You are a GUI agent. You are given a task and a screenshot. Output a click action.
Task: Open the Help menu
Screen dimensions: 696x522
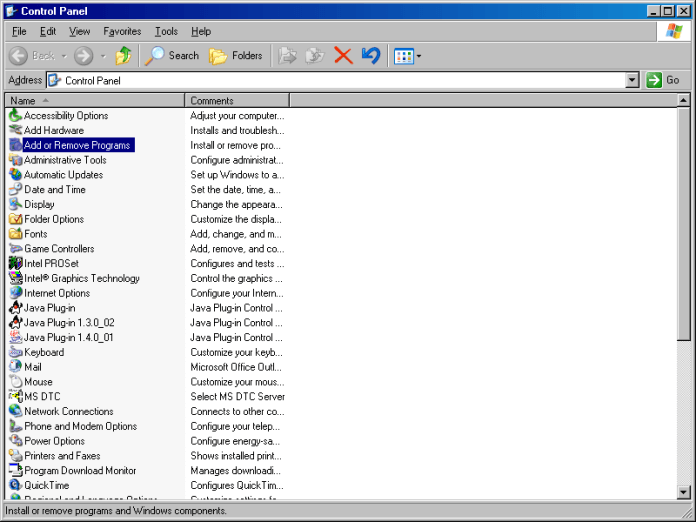click(201, 32)
